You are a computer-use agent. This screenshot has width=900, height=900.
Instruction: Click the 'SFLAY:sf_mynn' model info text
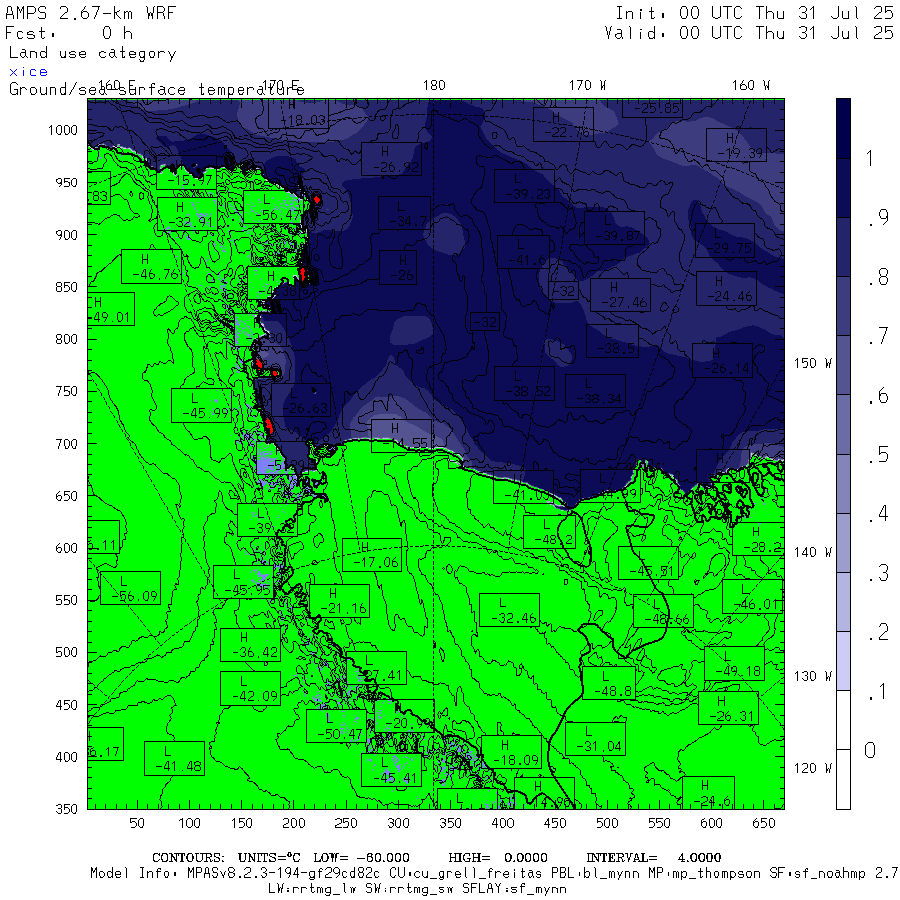(x=514, y=889)
